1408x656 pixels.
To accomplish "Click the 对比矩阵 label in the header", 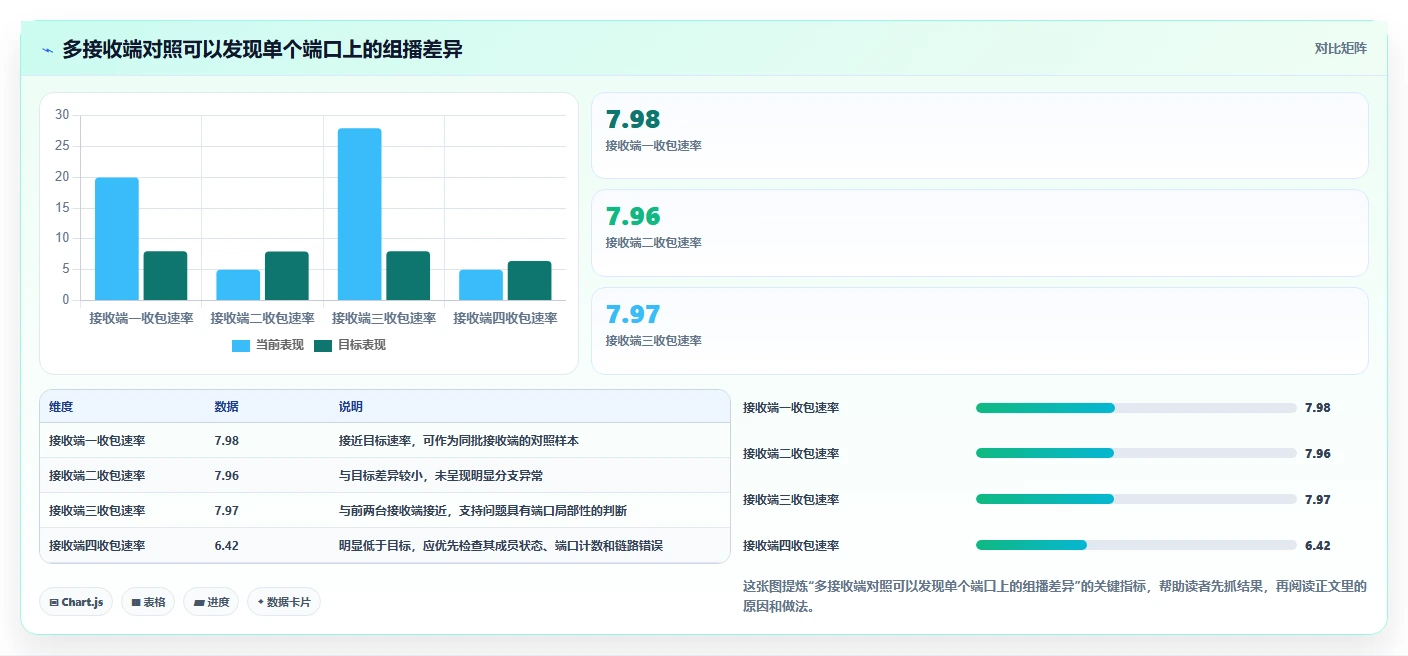I will 1340,48.
